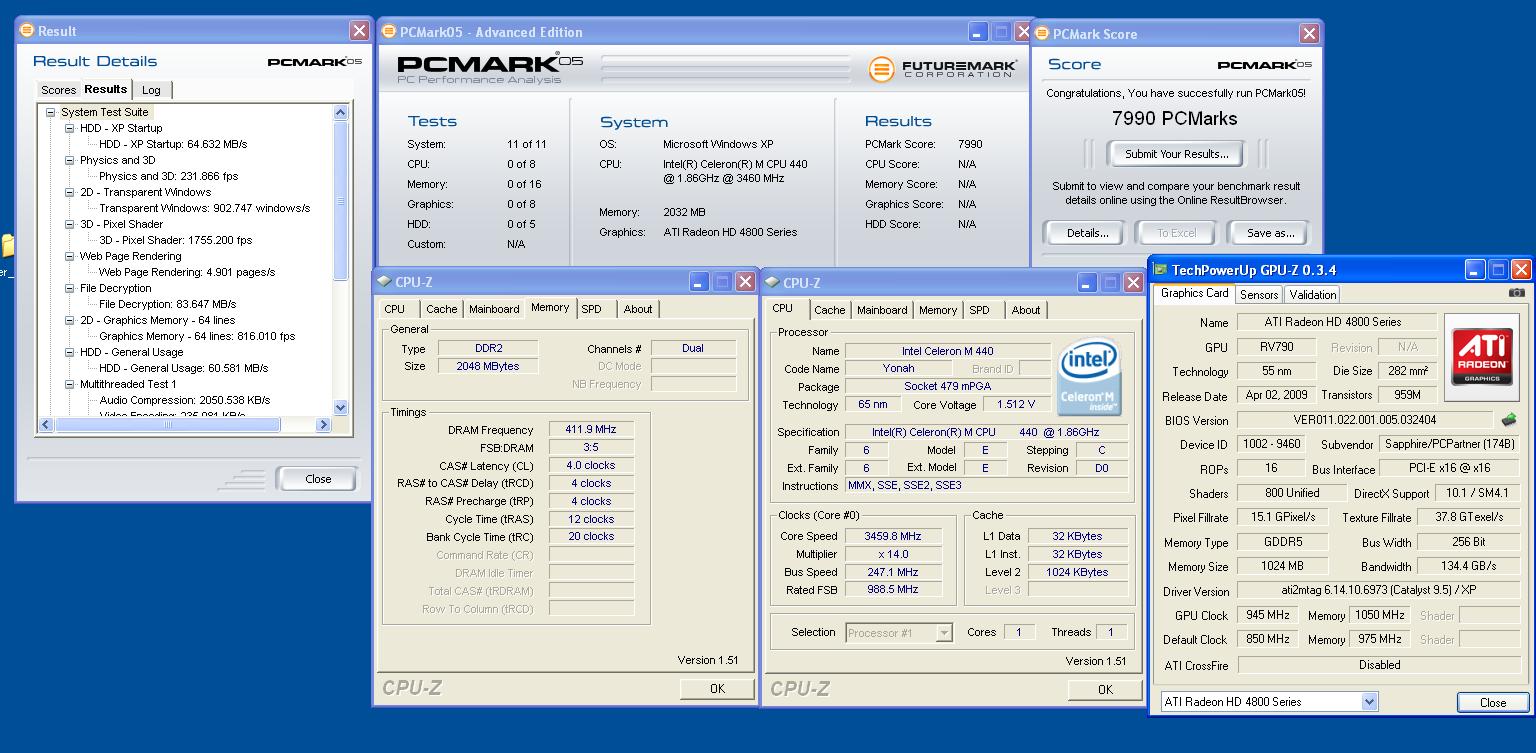This screenshot has height=753, width=1536.
Task: Click the GPU-Z title bar app icon
Action: pos(1161,270)
